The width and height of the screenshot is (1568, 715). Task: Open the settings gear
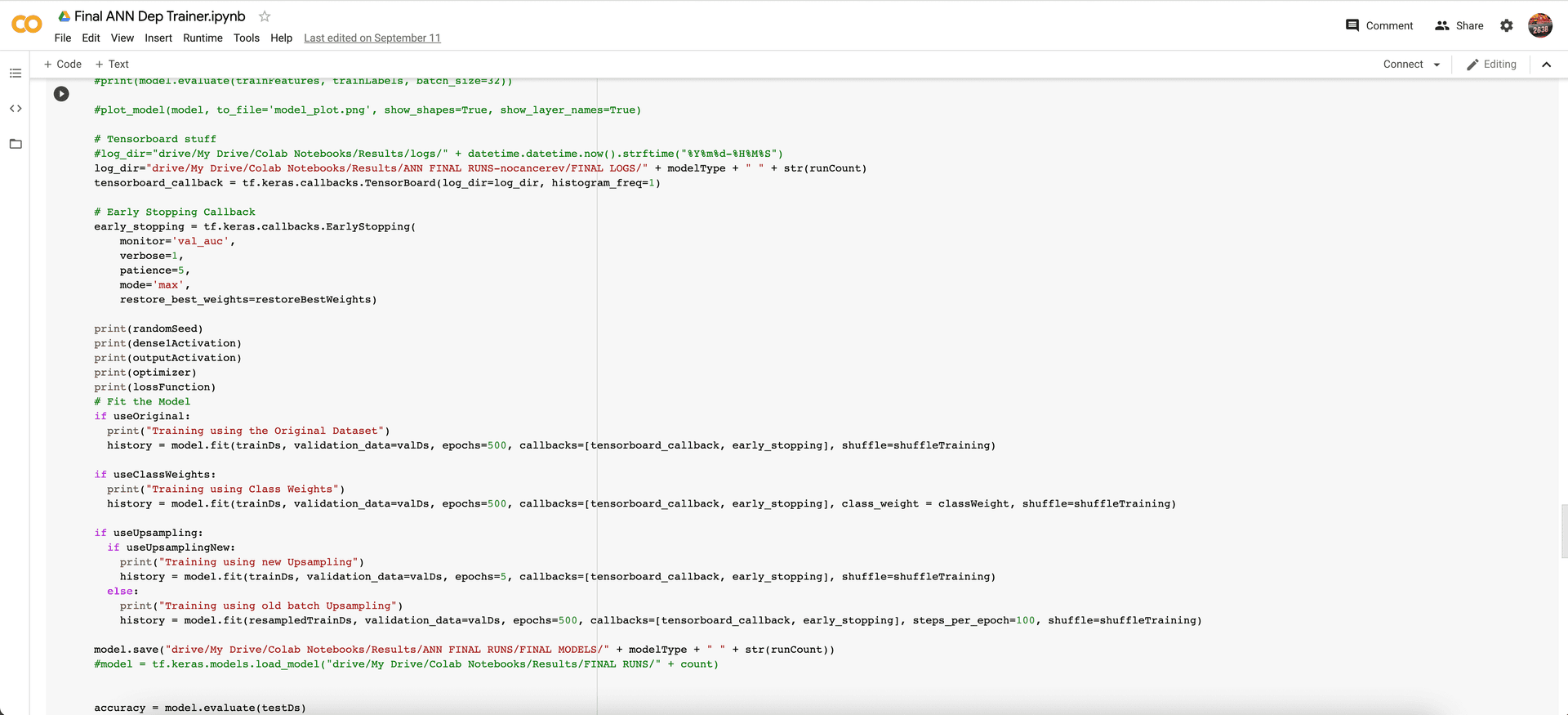pyautogui.click(x=1507, y=25)
